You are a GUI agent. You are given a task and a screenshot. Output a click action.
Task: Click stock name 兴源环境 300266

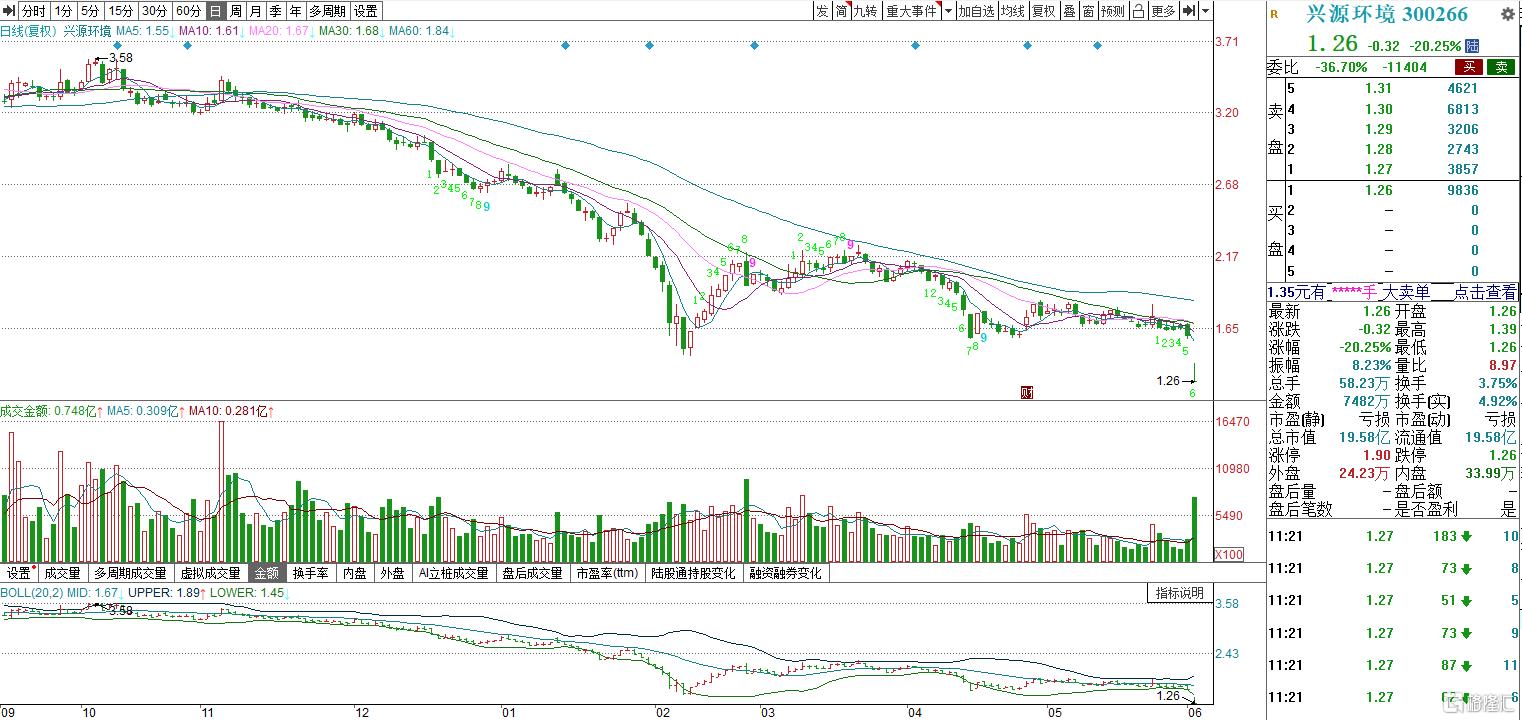point(1387,15)
